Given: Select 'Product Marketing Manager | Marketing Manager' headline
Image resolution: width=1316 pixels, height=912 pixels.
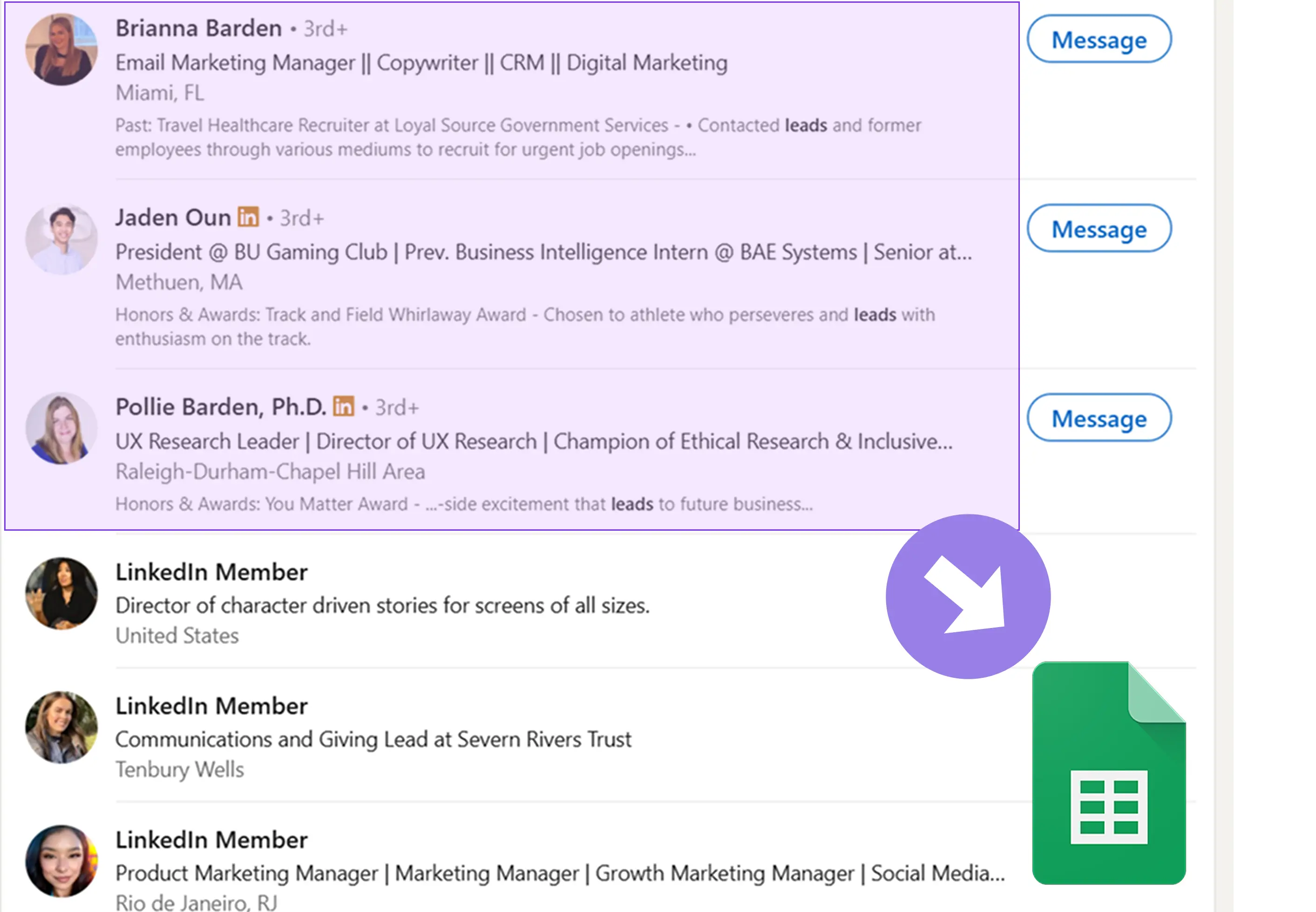Looking at the screenshot, I should (560, 873).
